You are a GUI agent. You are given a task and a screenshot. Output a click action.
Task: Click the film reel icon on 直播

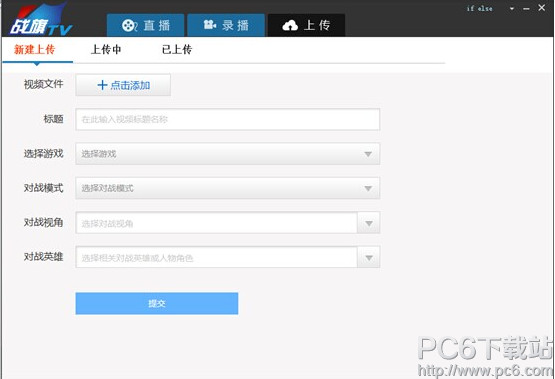[x=129, y=25]
